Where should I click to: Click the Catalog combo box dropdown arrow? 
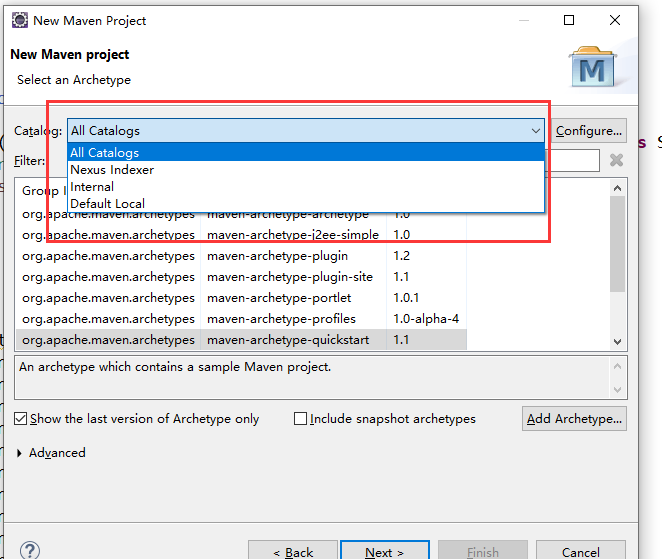[x=536, y=131]
